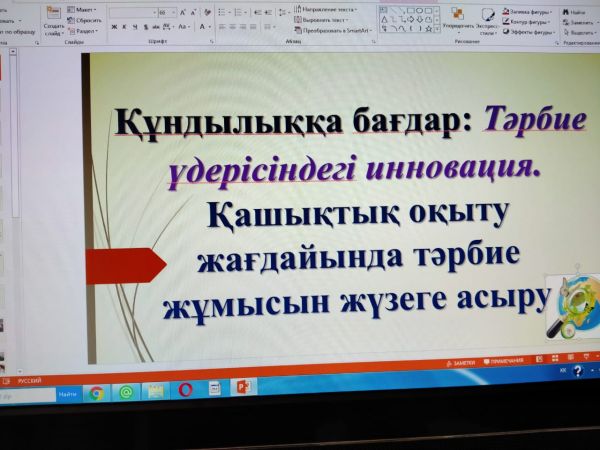Screen dimensions: 600x450
Task: Clear all formatting with the eraser icon
Action: [x=207, y=13]
